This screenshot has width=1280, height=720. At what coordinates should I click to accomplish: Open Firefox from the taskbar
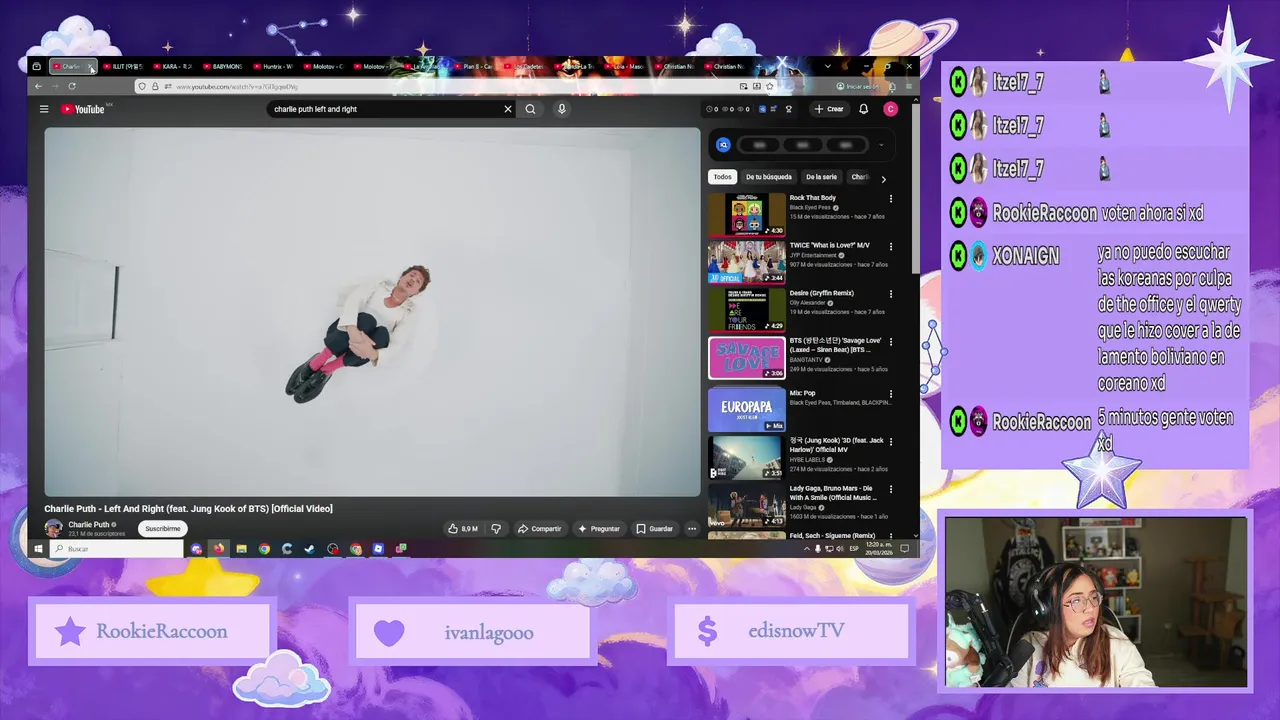point(218,549)
